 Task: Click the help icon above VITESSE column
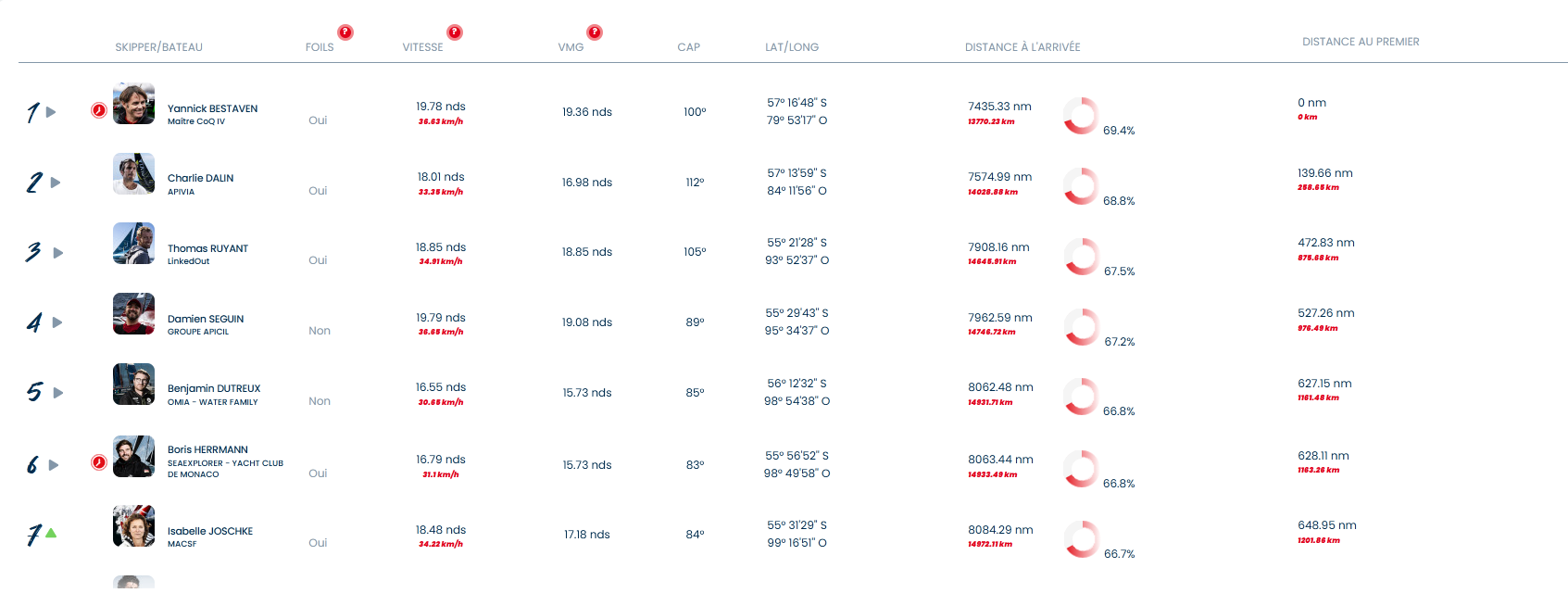[455, 32]
